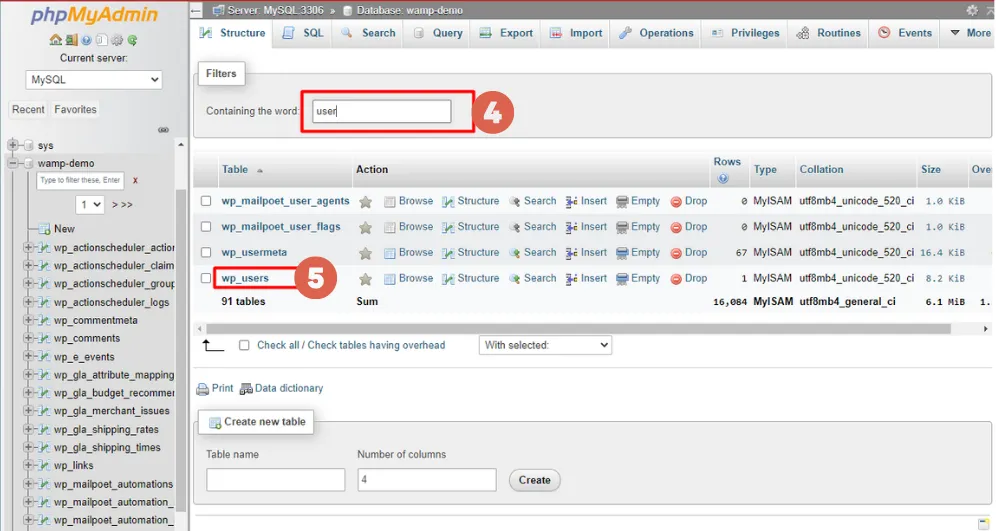Open the Export tab
Viewport: 996px width, 531px height.
coord(506,33)
